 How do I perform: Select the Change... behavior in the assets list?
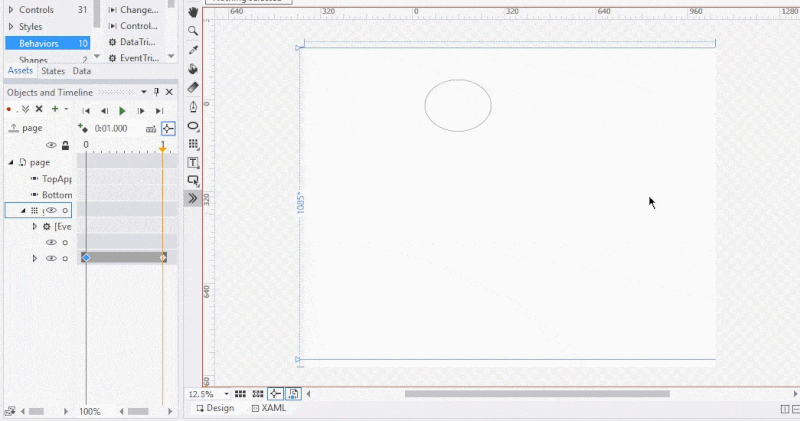click(135, 10)
